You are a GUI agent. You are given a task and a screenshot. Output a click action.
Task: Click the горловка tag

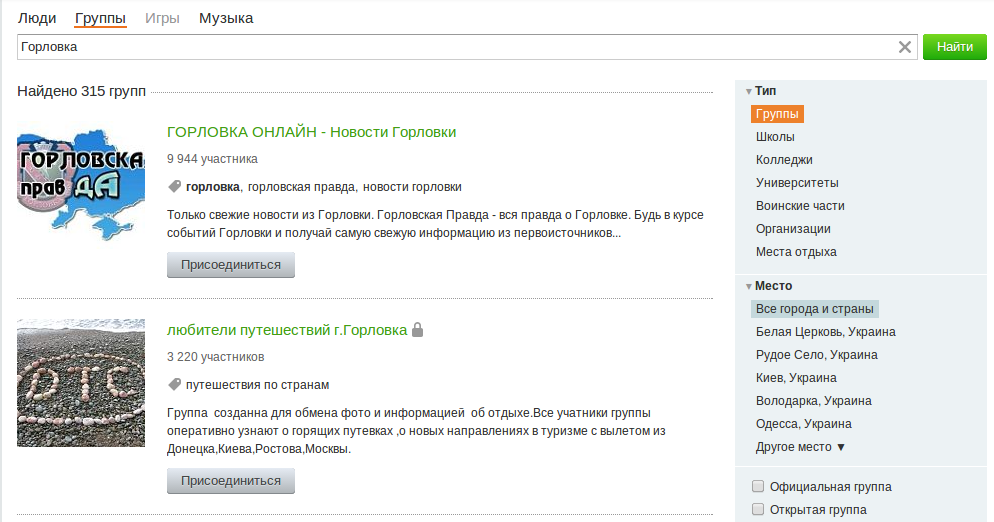point(212,186)
